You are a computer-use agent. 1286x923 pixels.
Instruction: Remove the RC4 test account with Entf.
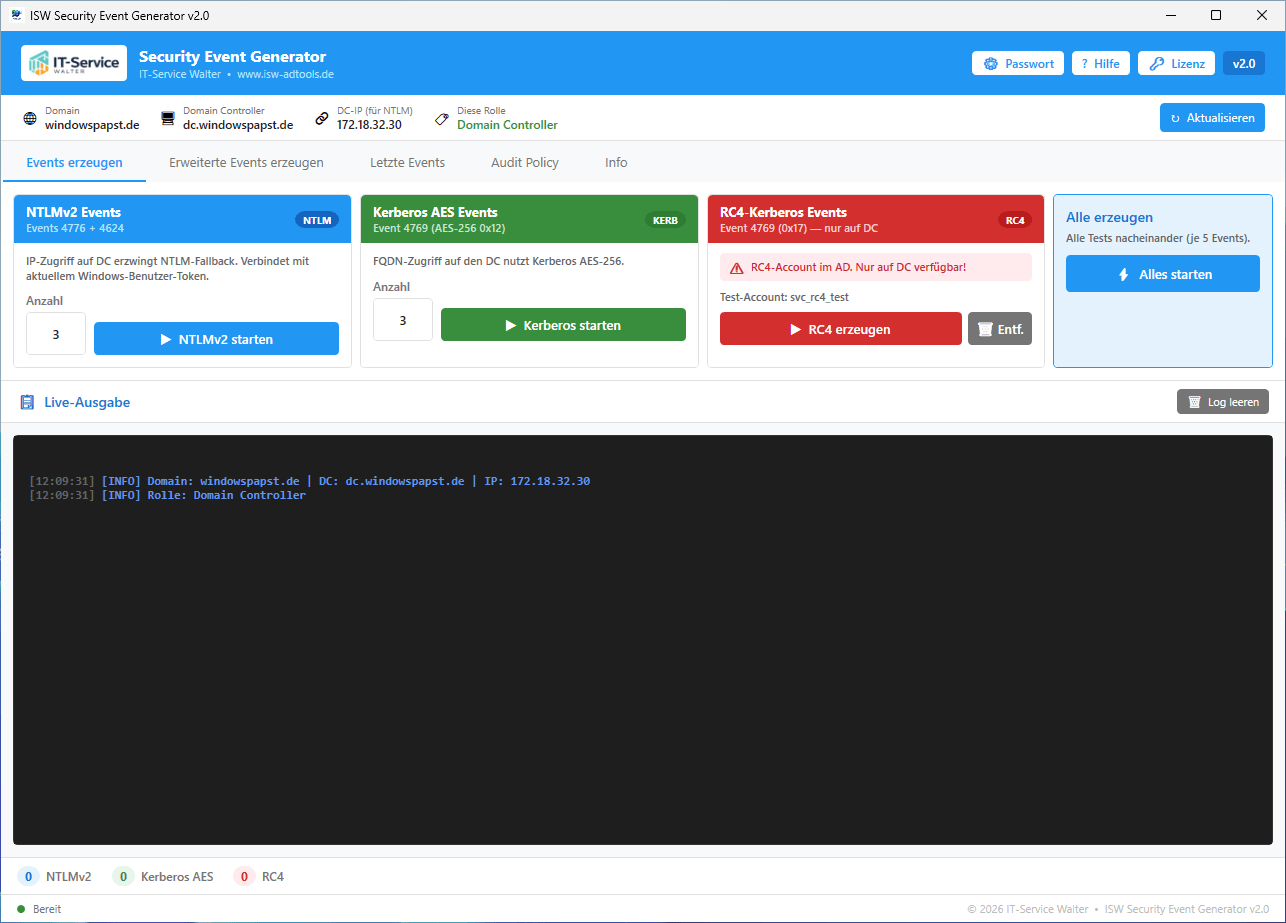click(1000, 329)
